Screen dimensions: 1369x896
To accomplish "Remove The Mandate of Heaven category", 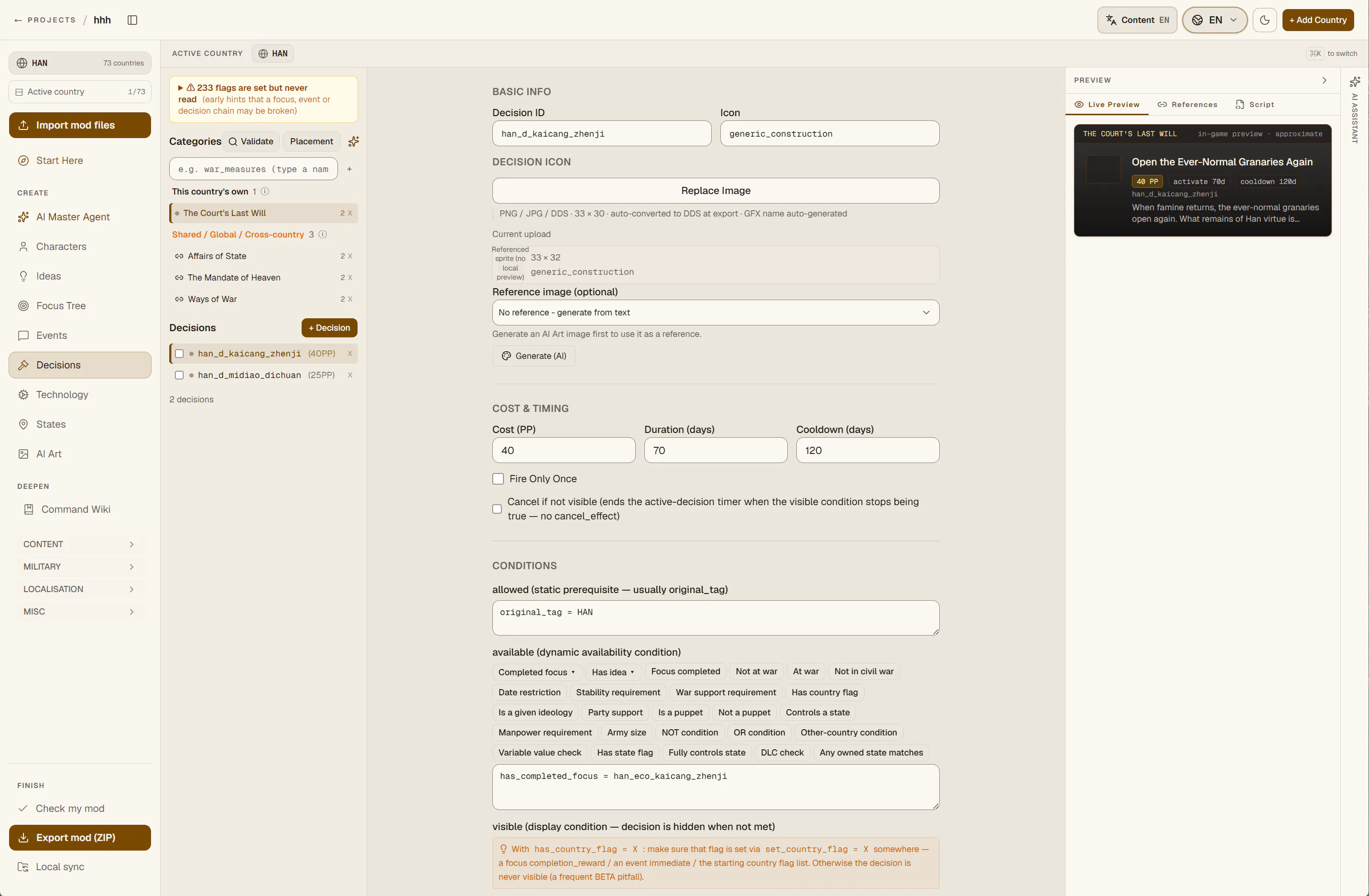I will (x=350, y=278).
